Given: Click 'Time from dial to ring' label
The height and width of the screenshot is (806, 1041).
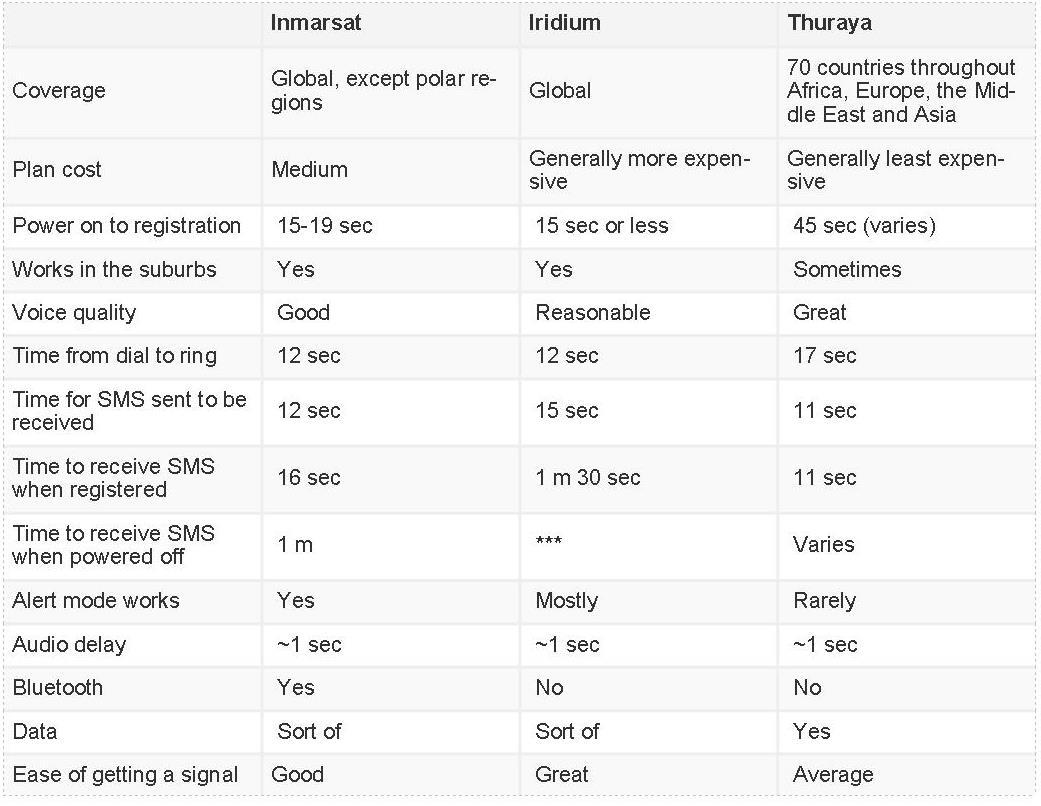Looking at the screenshot, I should [114, 356].
